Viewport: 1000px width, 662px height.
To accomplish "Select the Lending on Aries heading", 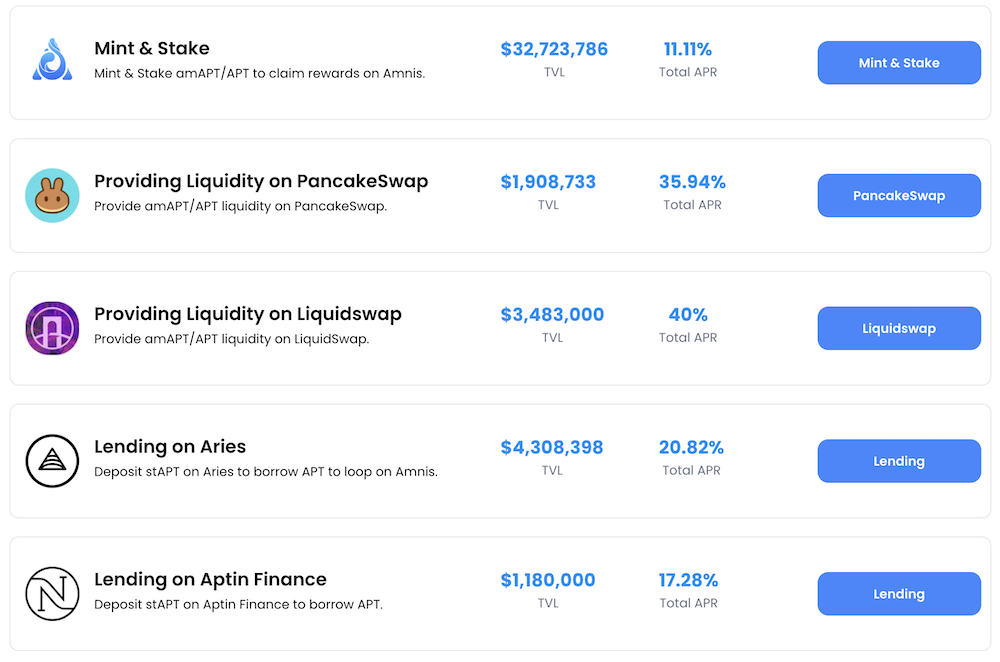I will [x=170, y=446].
